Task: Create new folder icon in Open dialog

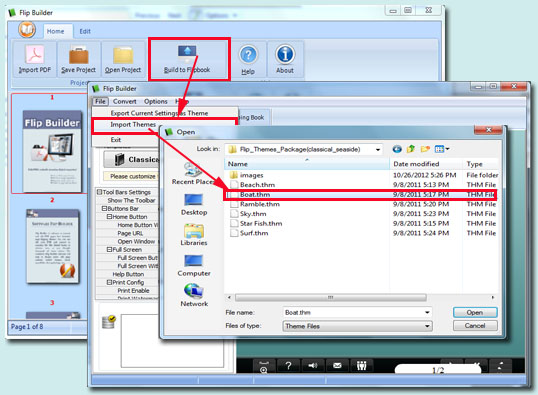Action: click(425, 149)
